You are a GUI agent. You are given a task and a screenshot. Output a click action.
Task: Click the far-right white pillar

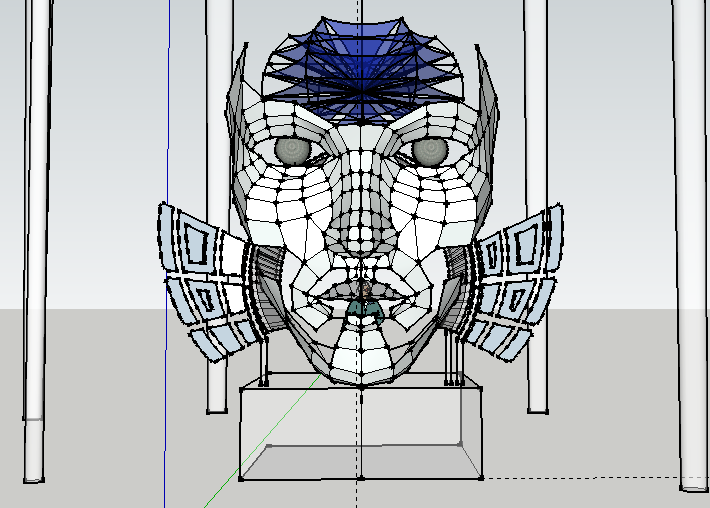pyautogui.click(x=691, y=244)
